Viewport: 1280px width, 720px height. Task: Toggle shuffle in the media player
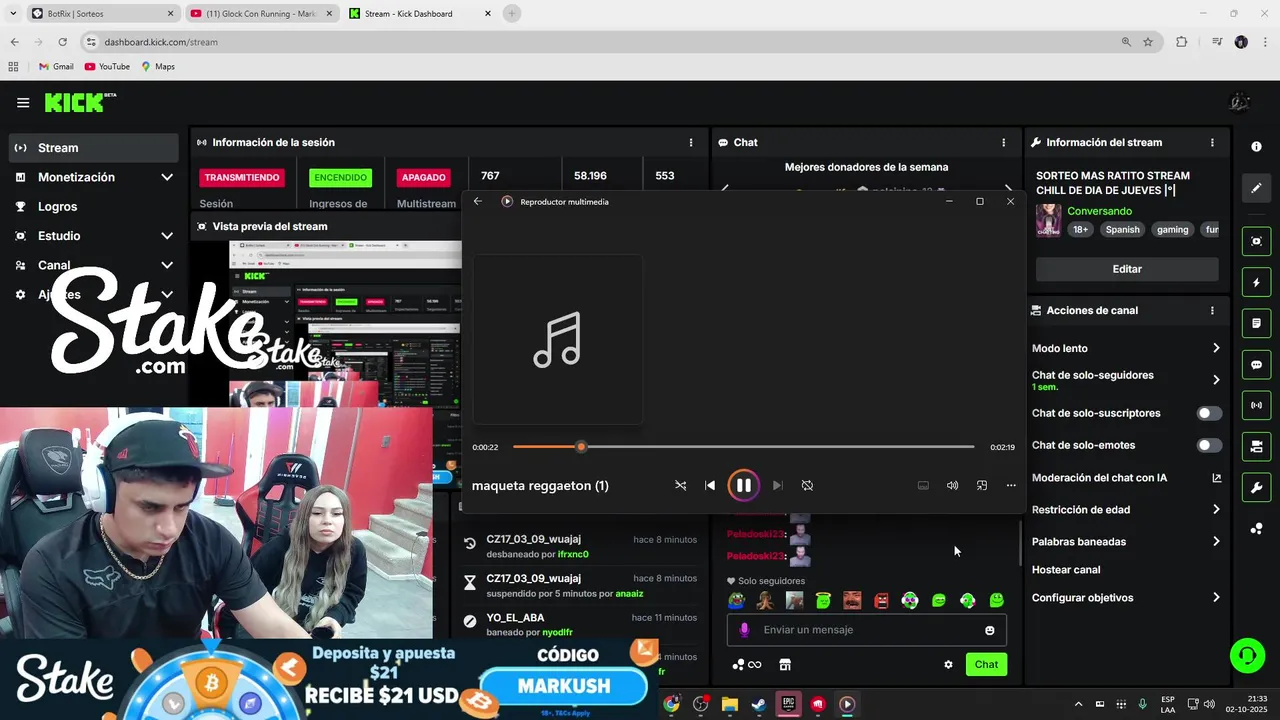click(x=680, y=485)
